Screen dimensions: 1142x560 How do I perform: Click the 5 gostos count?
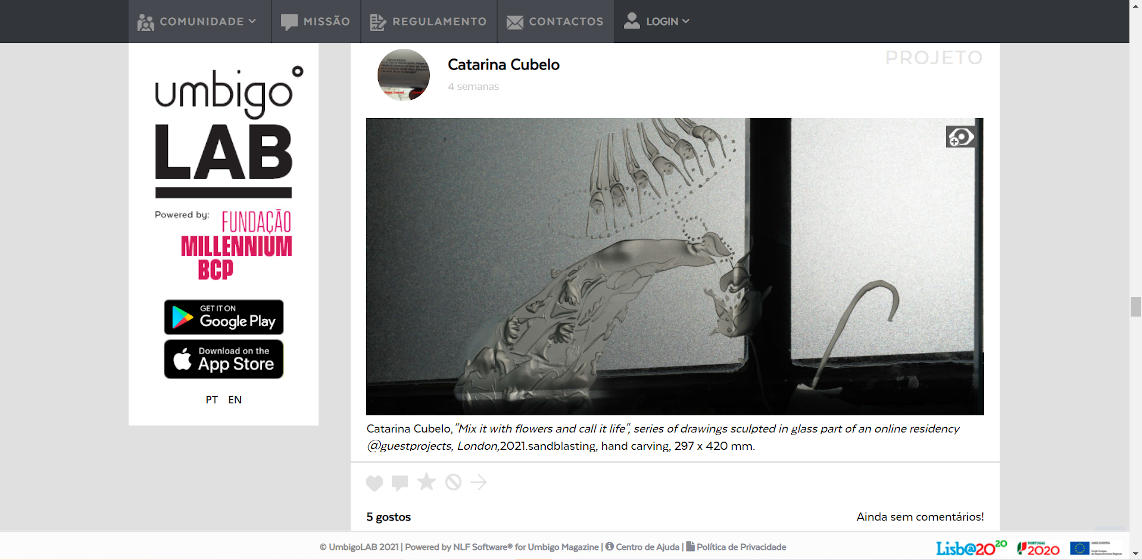[388, 517]
